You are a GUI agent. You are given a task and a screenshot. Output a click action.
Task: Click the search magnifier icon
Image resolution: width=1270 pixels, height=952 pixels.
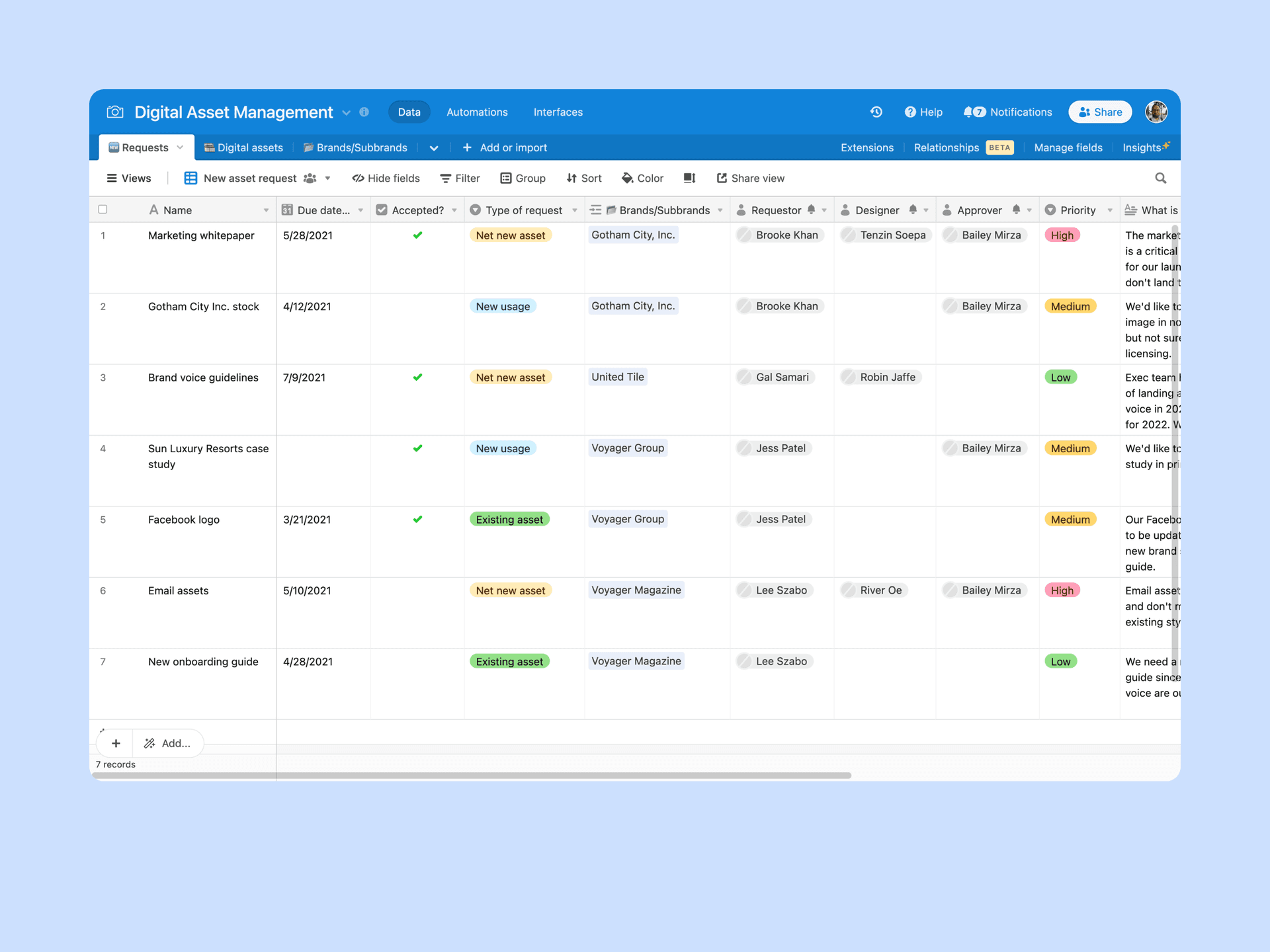[1160, 178]
